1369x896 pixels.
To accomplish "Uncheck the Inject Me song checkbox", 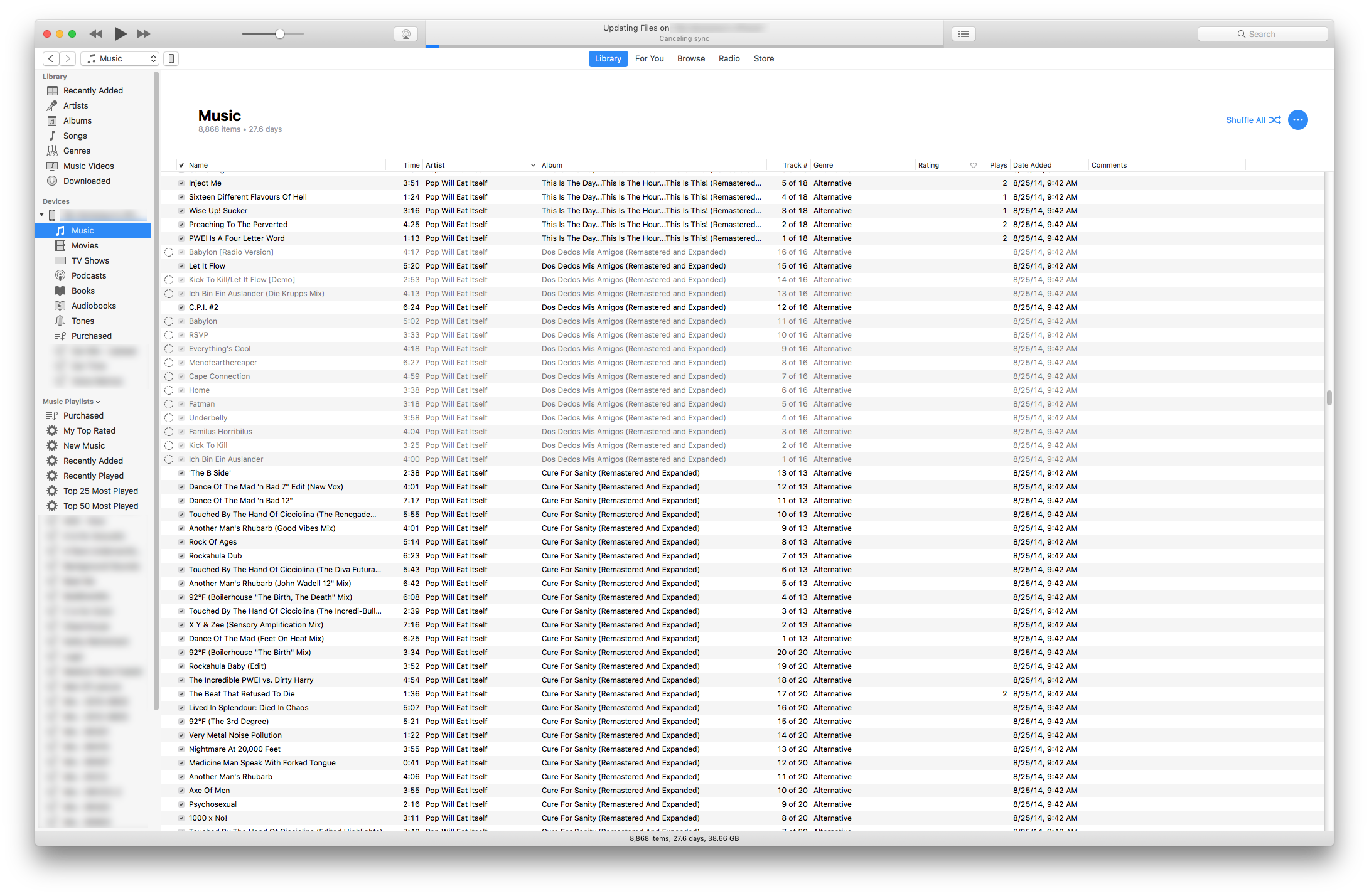I will pos(181,184).
